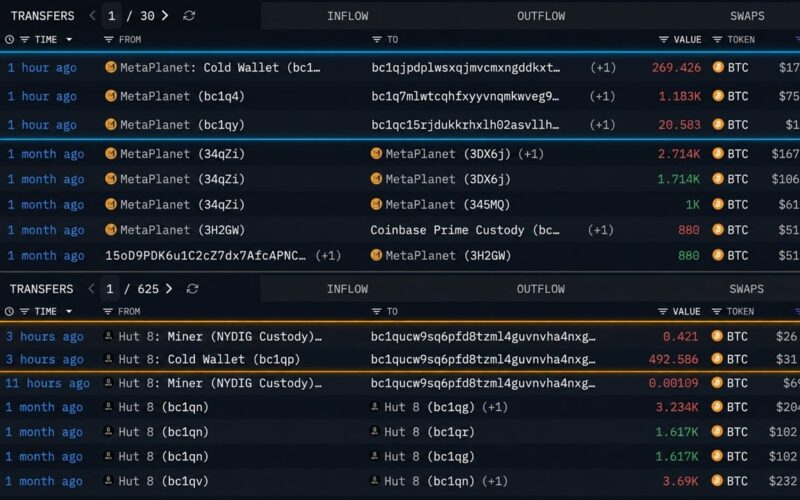800x500 pixels.
Task: Open OUTFLOW tab in Hut 8 panel
Action: point(541,289)
